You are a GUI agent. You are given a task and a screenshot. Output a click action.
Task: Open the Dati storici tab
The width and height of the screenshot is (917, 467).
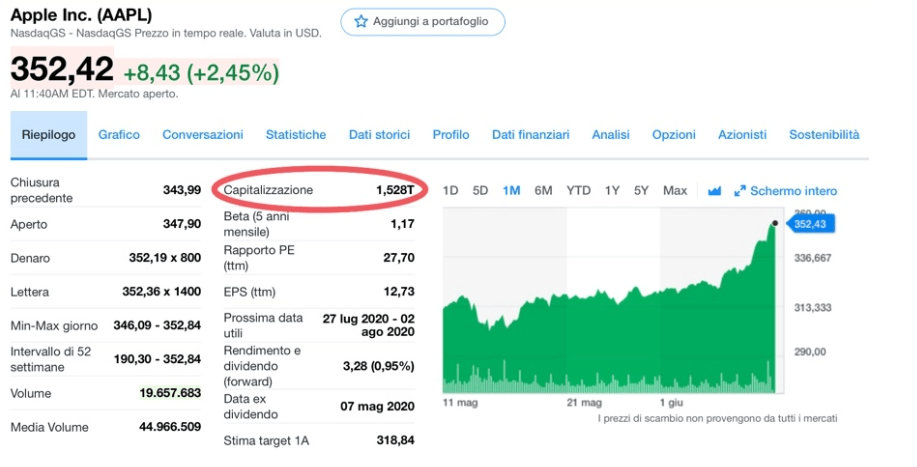pos(380,135)
